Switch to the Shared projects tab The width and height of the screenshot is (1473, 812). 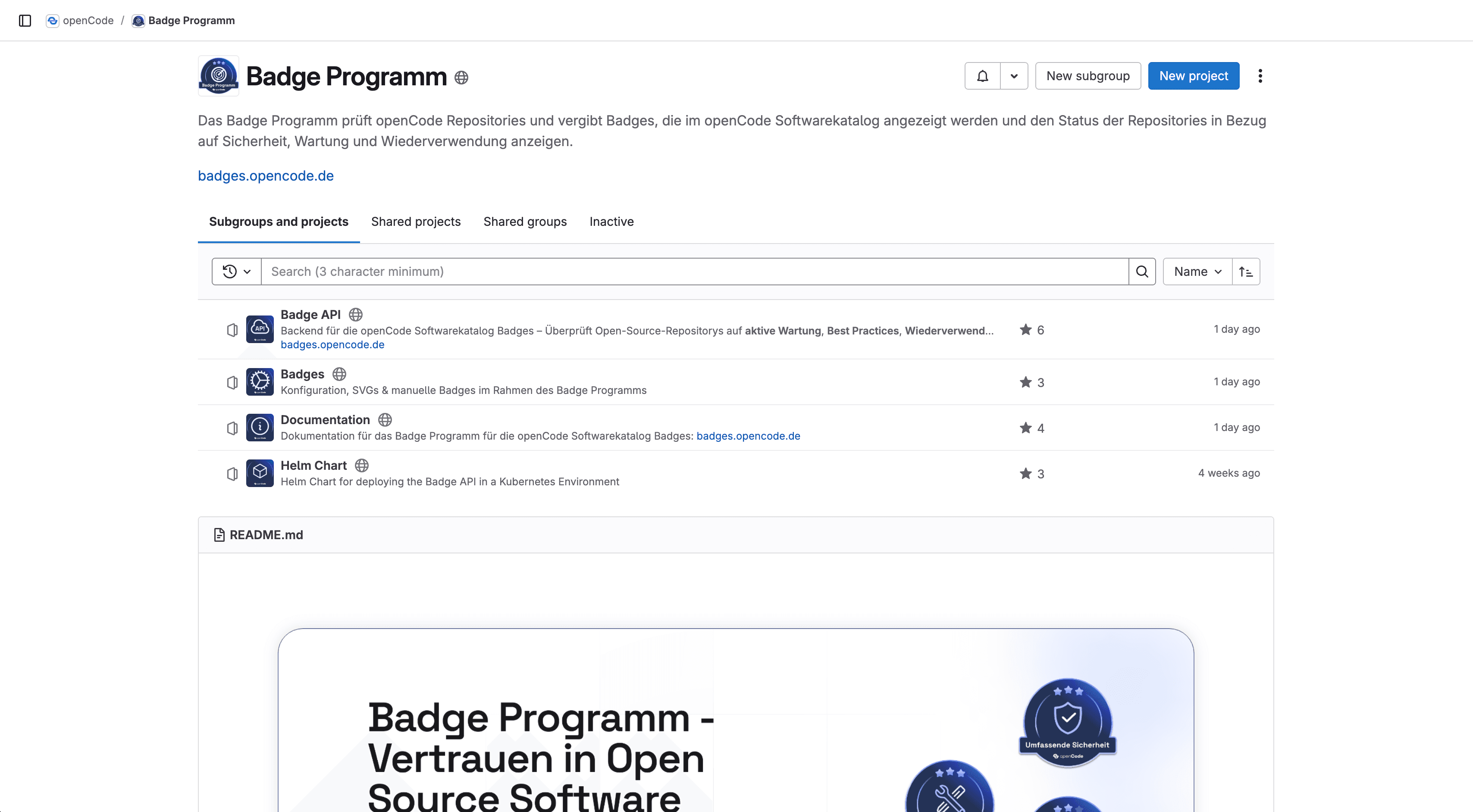[416, 222]
